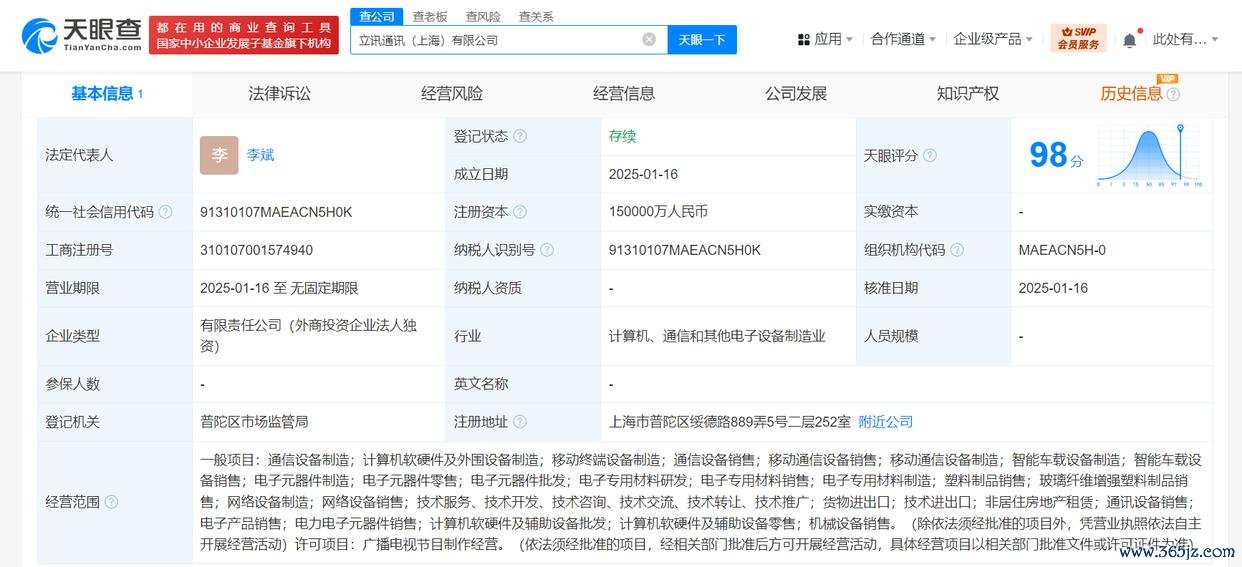Viewport: 1242px width, 567px height.
Task: Click 普陀区市场监管局 registration authority
Action: pyautogui.click(x=254, y=422)
